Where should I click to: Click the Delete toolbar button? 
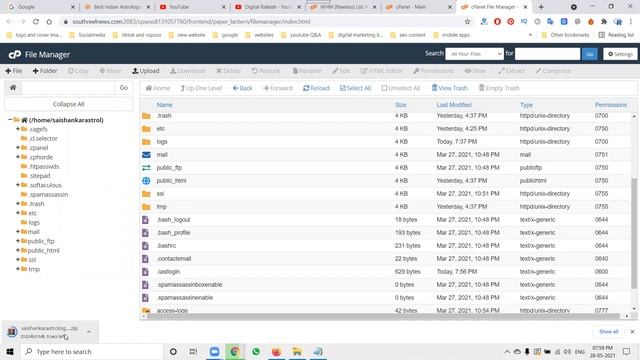pyautogui.click(x=228, y=71)
